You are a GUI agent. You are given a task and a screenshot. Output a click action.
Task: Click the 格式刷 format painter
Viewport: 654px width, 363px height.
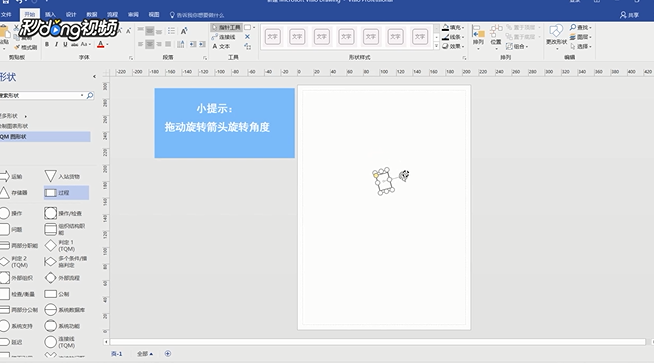26,47
